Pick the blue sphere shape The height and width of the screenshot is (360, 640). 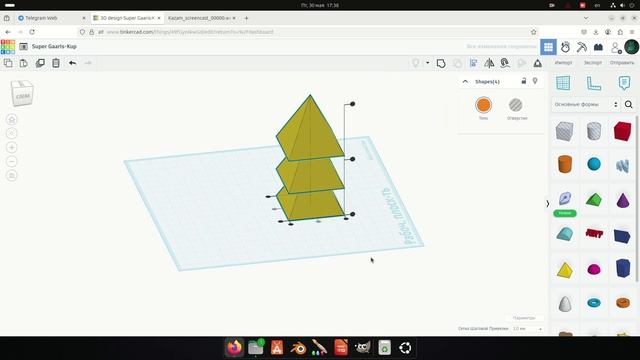(594, 164)
